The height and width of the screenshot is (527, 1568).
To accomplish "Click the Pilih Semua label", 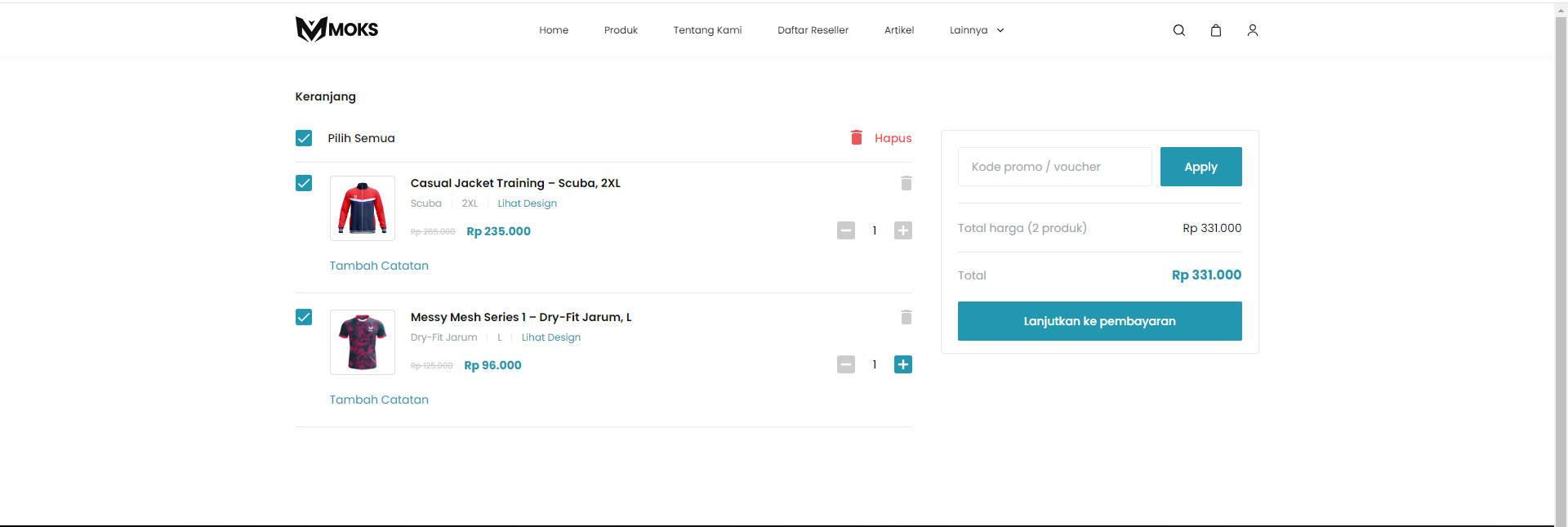I will (361, 138).
